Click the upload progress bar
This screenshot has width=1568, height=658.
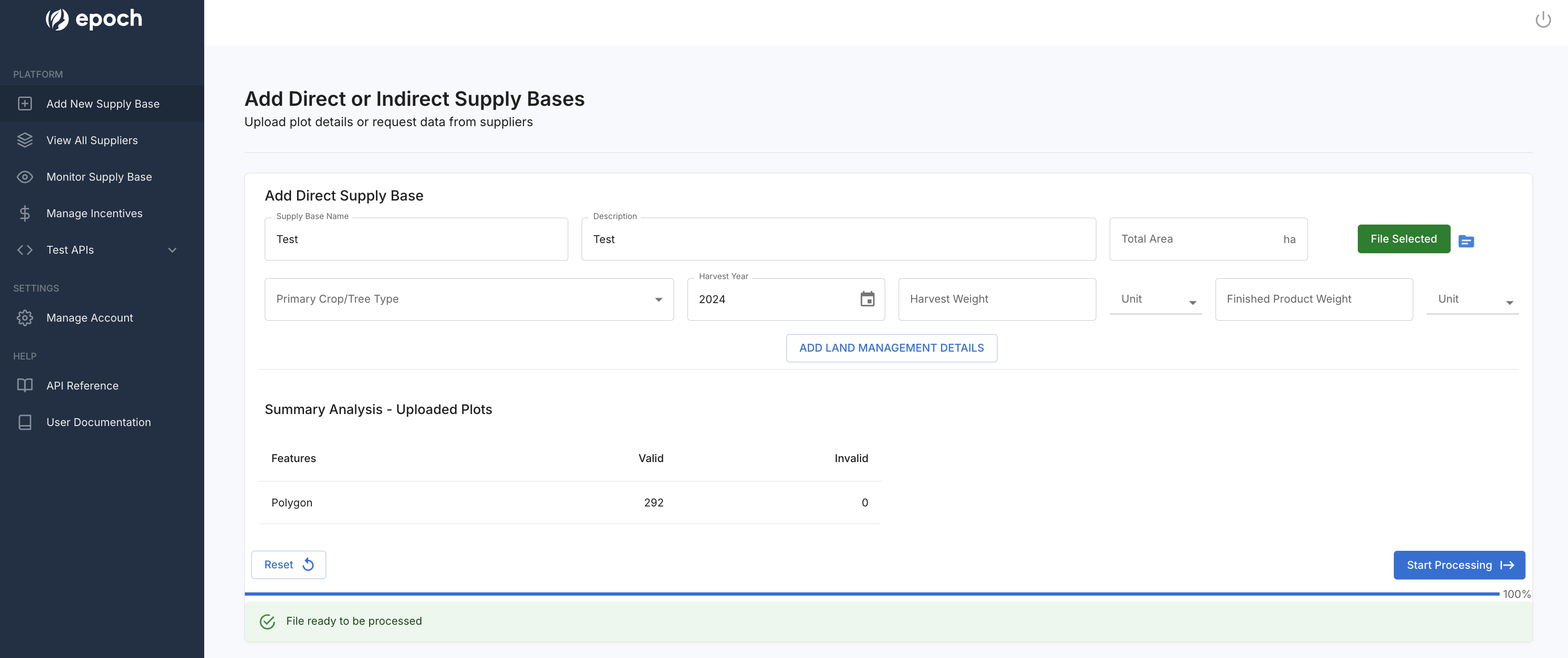[871, 593]
